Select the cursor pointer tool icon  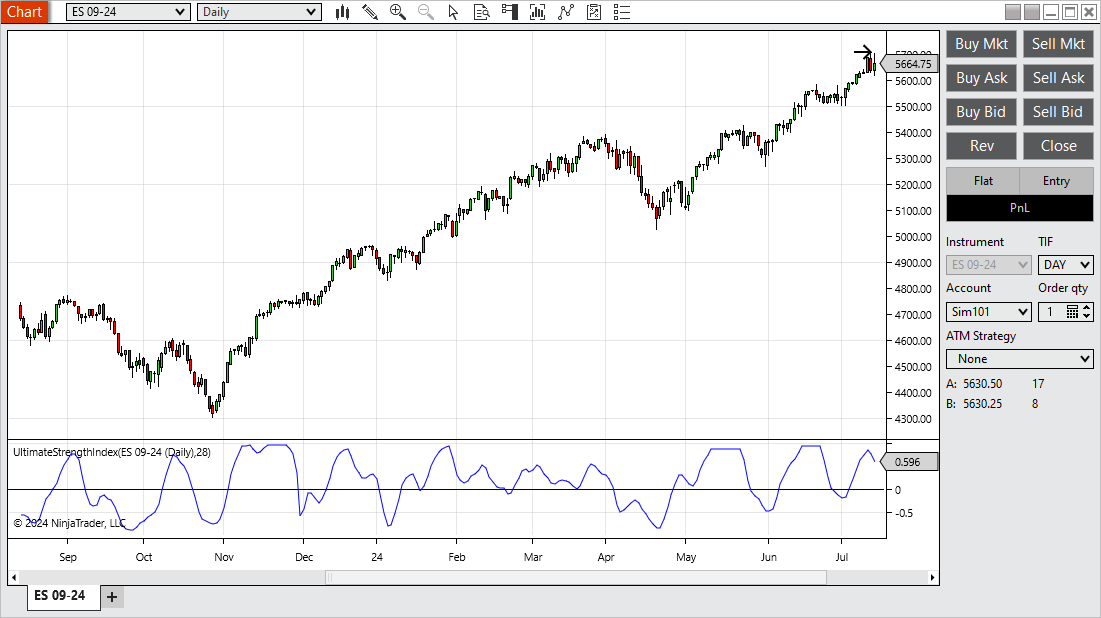[x=453, y=12]
